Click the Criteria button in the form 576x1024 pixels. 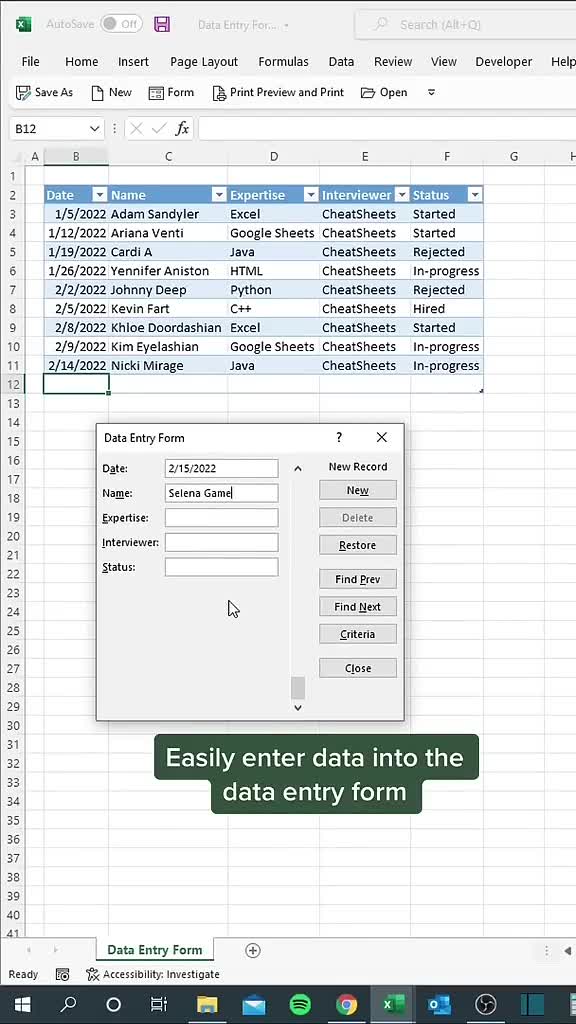pos(357,633)
